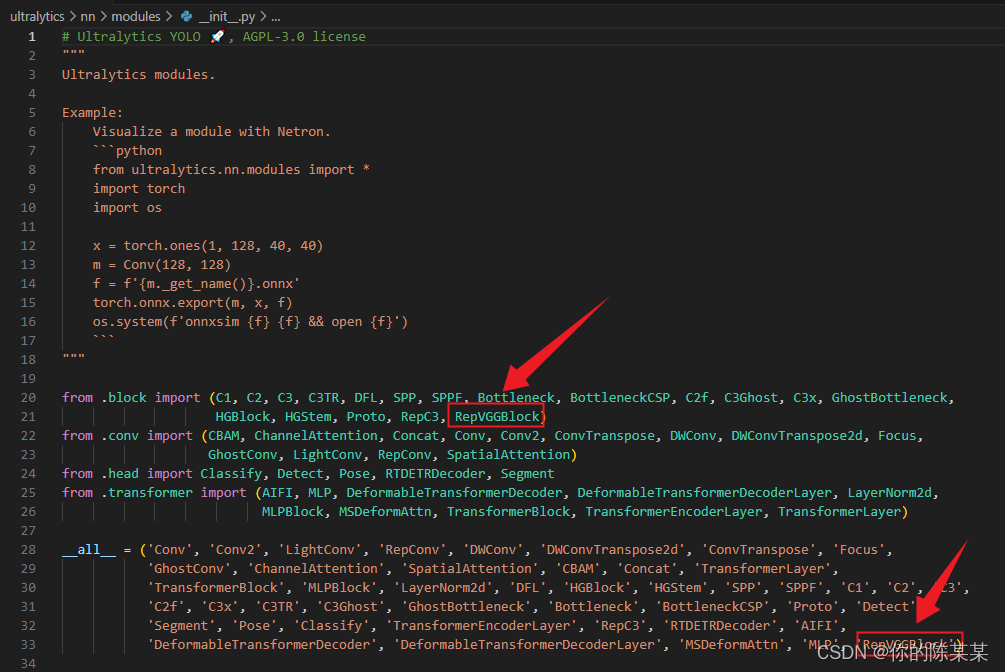
Task: Click 'from ultralytics.nn.modules import *' text
Action: (x=231, y=169)
